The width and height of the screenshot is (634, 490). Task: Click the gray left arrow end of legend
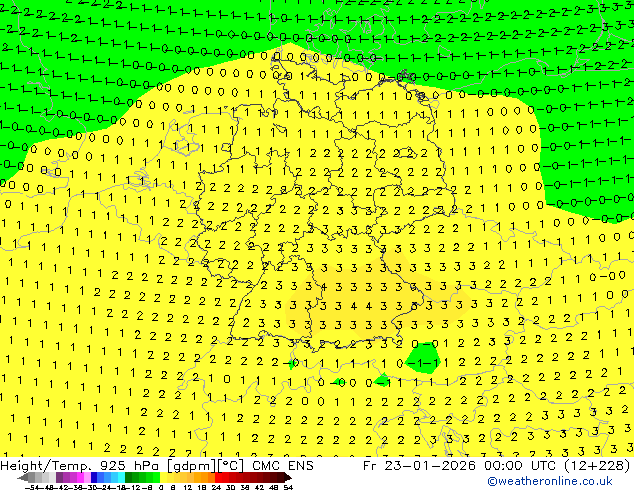tap(23, 477)
